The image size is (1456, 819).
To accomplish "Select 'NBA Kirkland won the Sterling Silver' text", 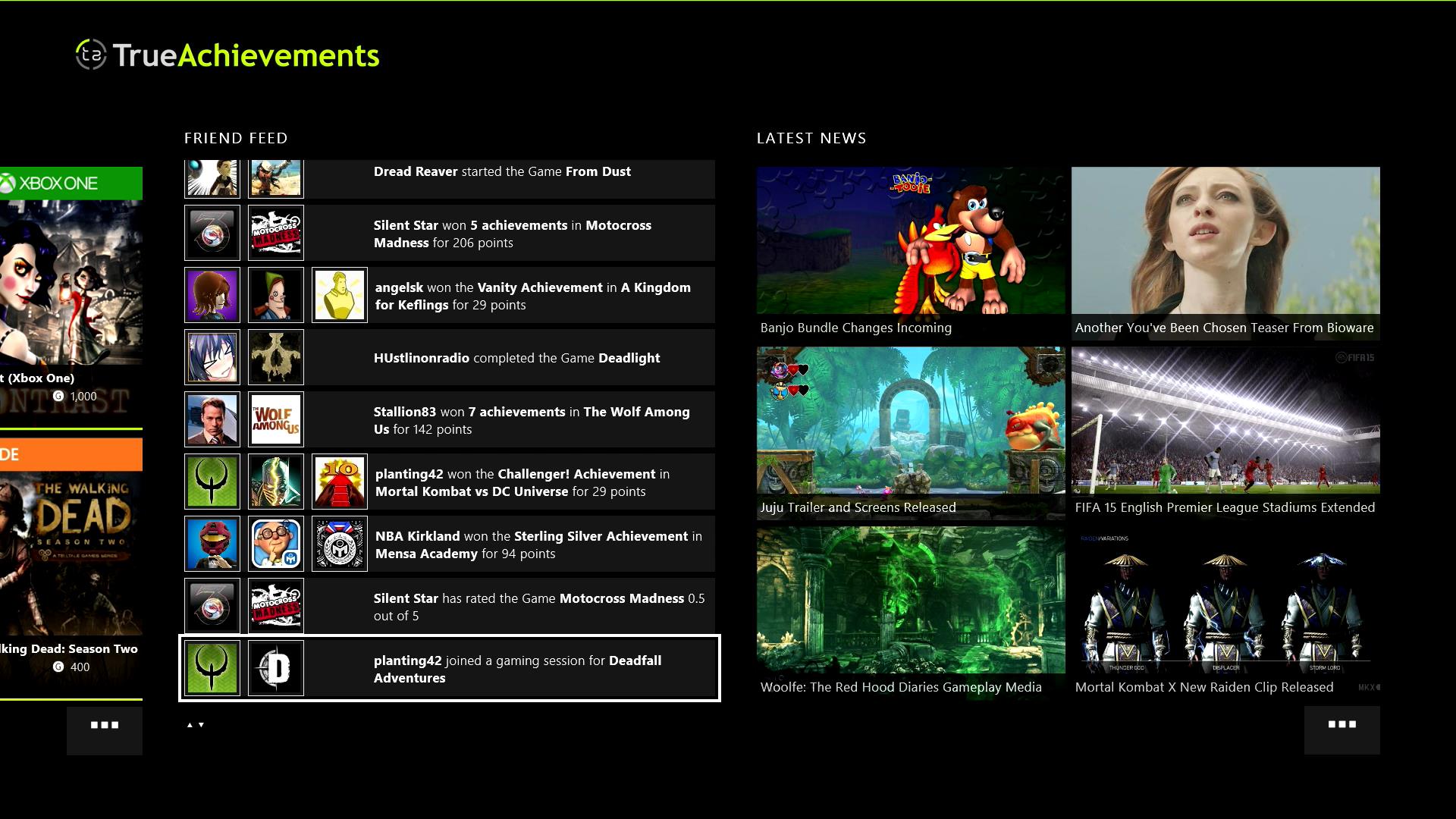I will [538, 544].
